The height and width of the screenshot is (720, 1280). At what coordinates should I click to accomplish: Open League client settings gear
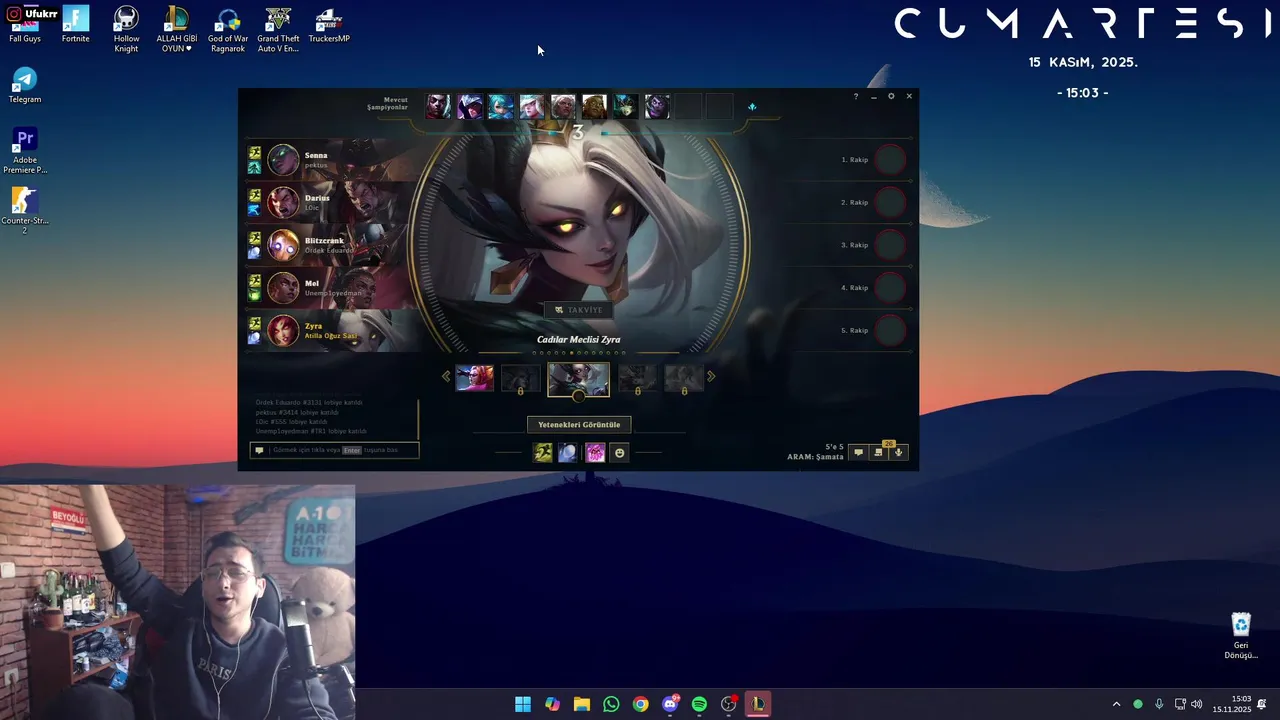pyautogui.click(x=891, y=96)
